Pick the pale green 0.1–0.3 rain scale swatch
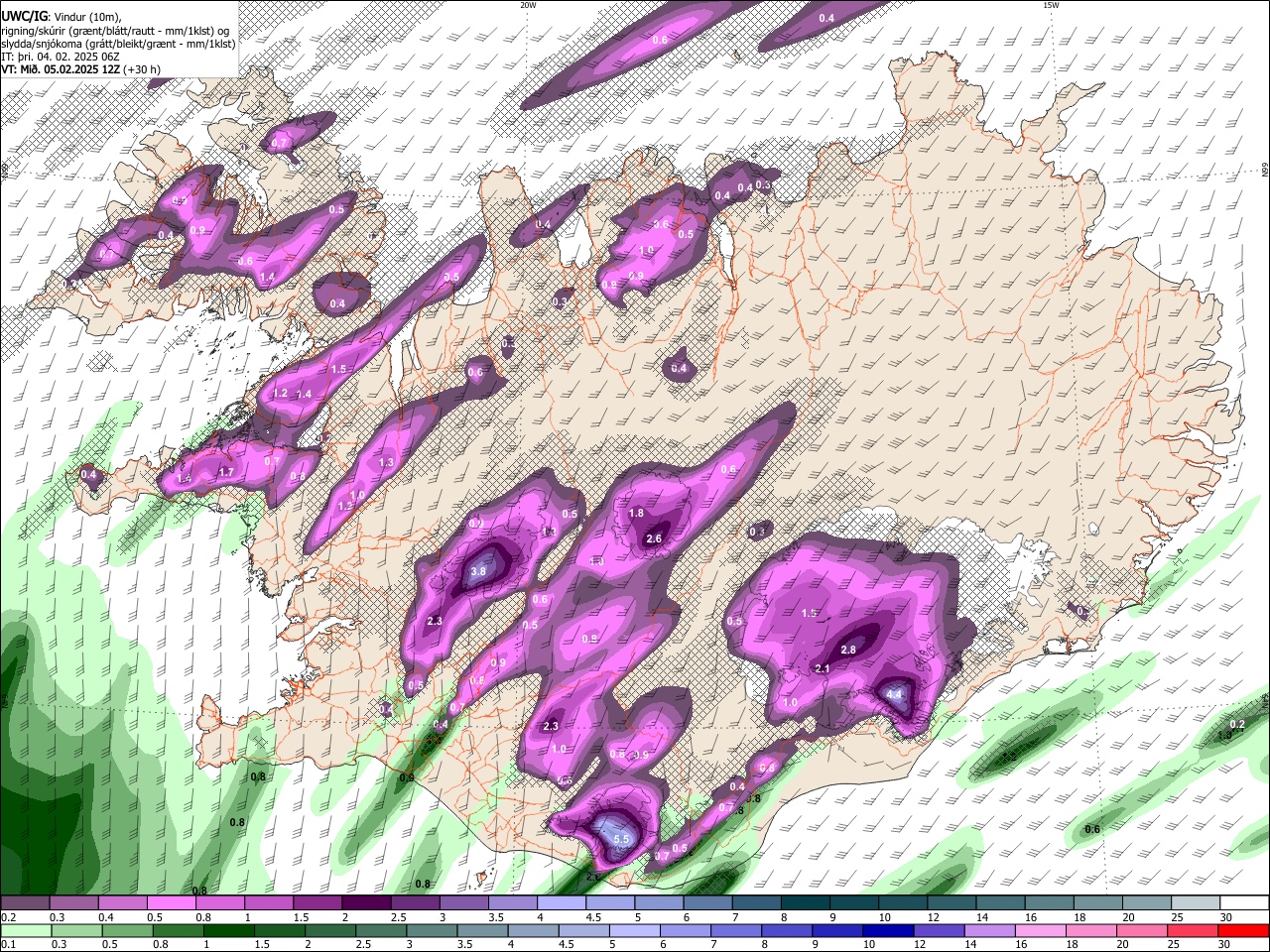1270x952 pixels. 26,930
